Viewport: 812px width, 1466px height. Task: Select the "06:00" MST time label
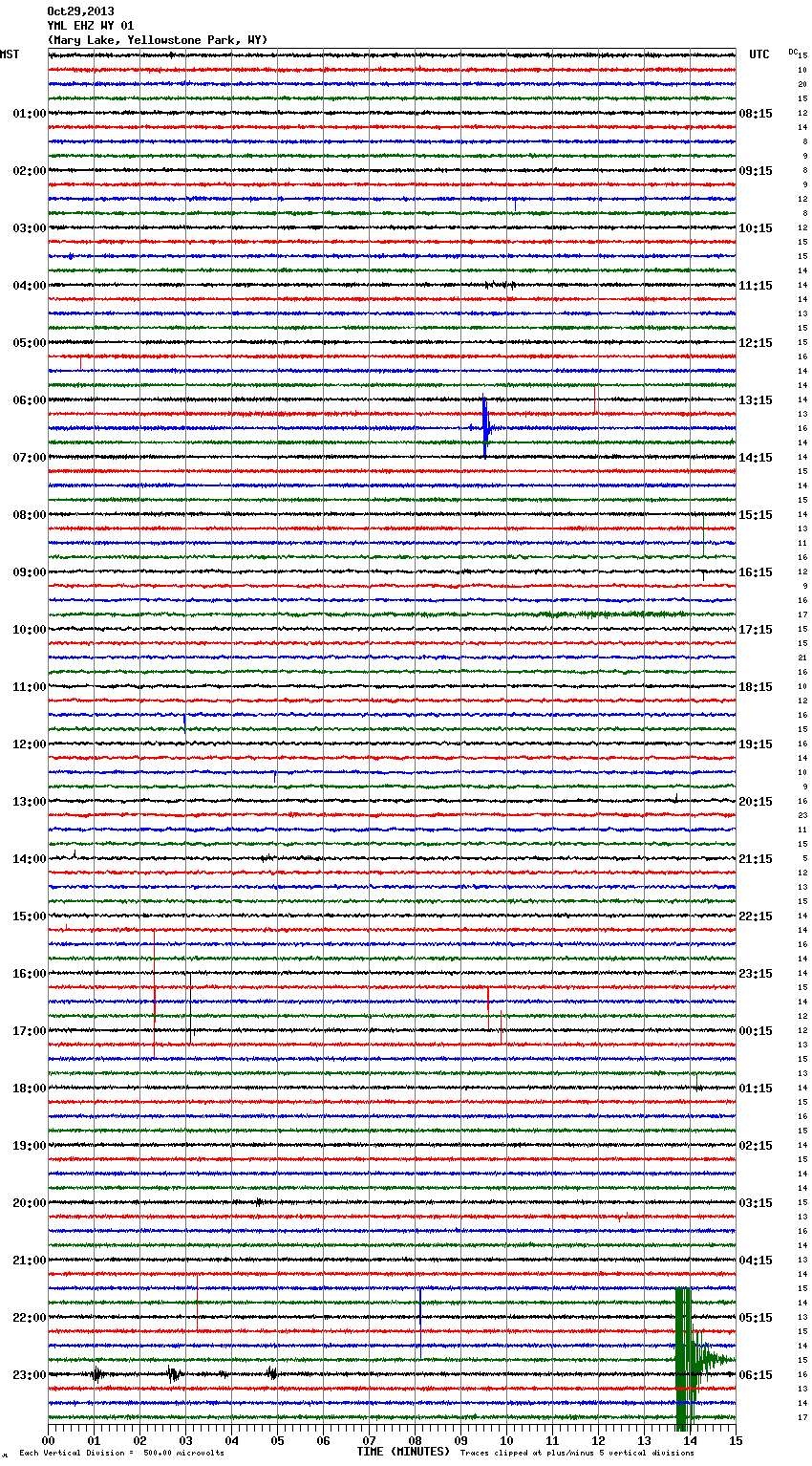30,400
